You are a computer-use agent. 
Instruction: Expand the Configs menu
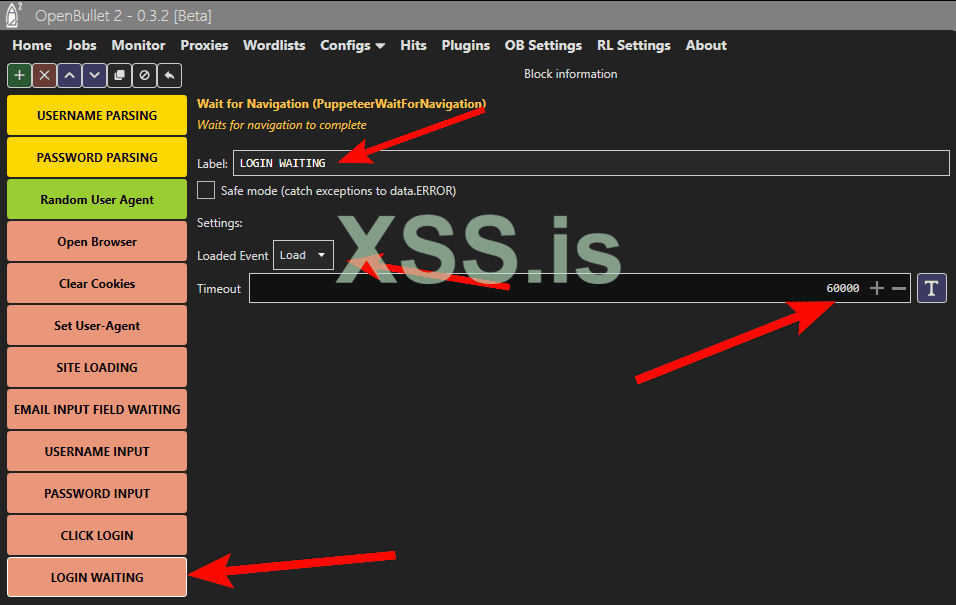tap(352, 45)
